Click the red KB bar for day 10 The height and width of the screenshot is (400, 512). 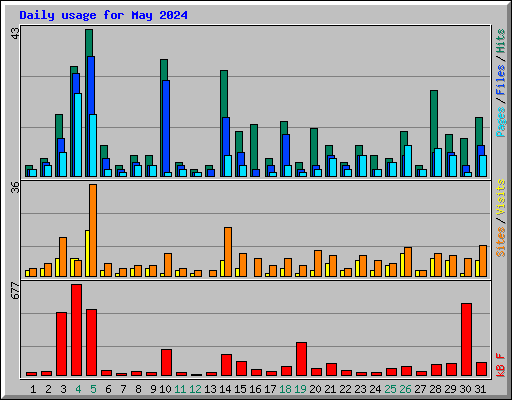pos(166,363)
